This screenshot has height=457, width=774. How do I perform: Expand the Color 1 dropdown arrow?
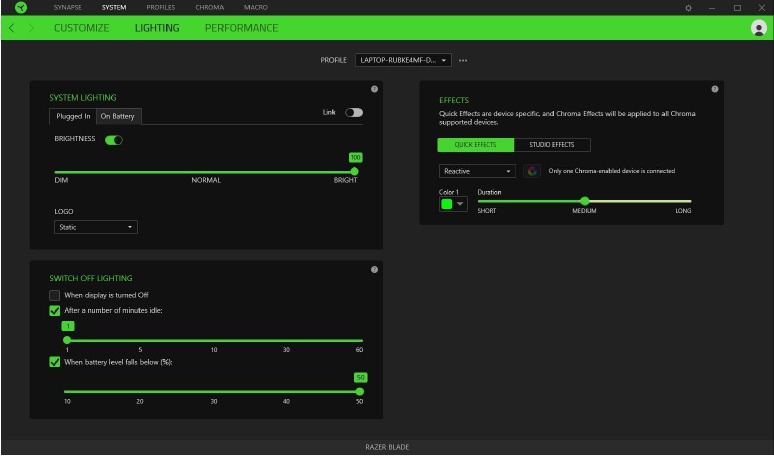pyautogui.click(x=460, y=204)
